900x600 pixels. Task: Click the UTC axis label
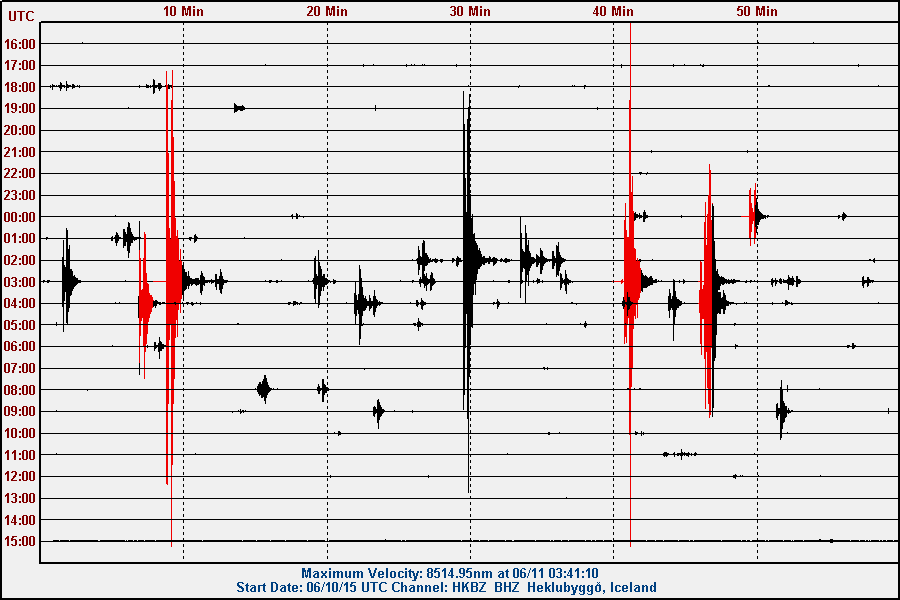[21, 16]
